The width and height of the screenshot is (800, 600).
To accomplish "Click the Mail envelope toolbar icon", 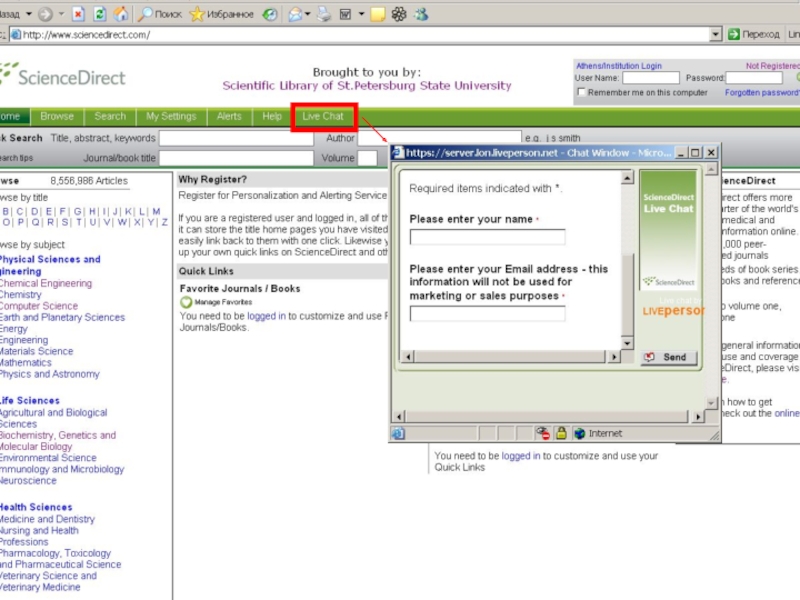I will click(295, 14).
